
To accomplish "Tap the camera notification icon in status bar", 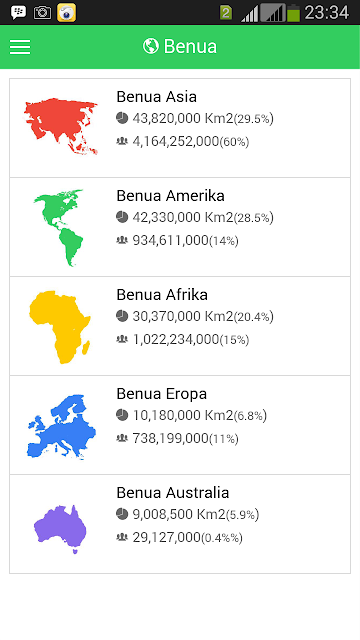I will click(x=42, y=13).
